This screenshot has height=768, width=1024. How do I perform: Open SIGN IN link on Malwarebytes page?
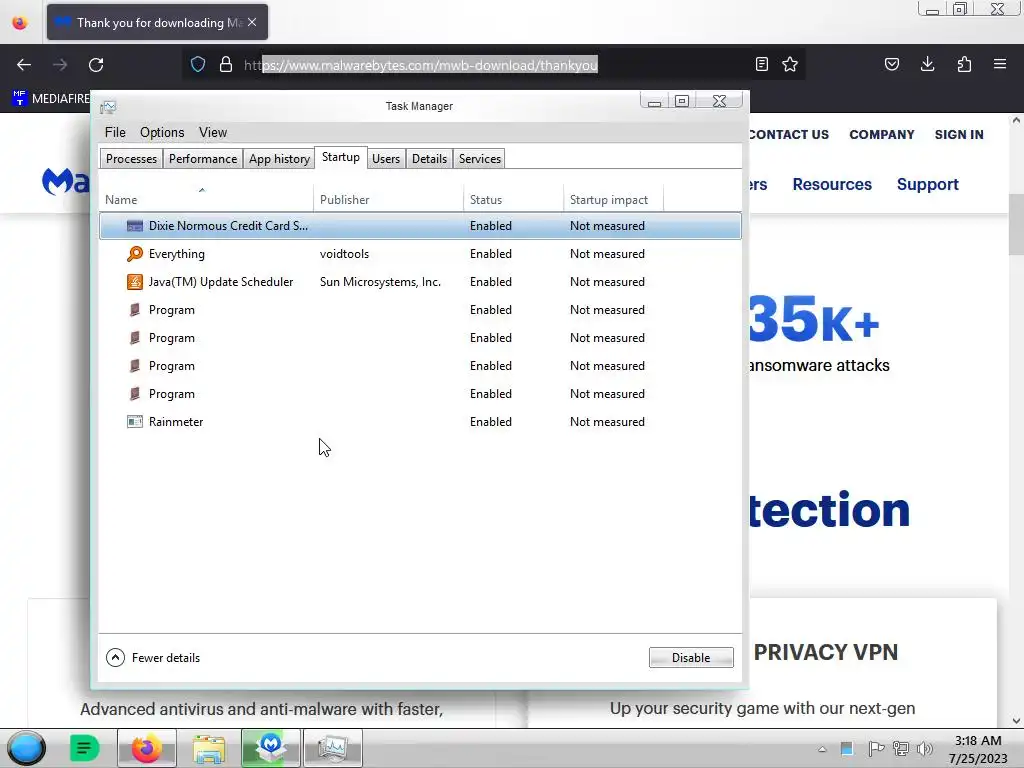(959, 135)
